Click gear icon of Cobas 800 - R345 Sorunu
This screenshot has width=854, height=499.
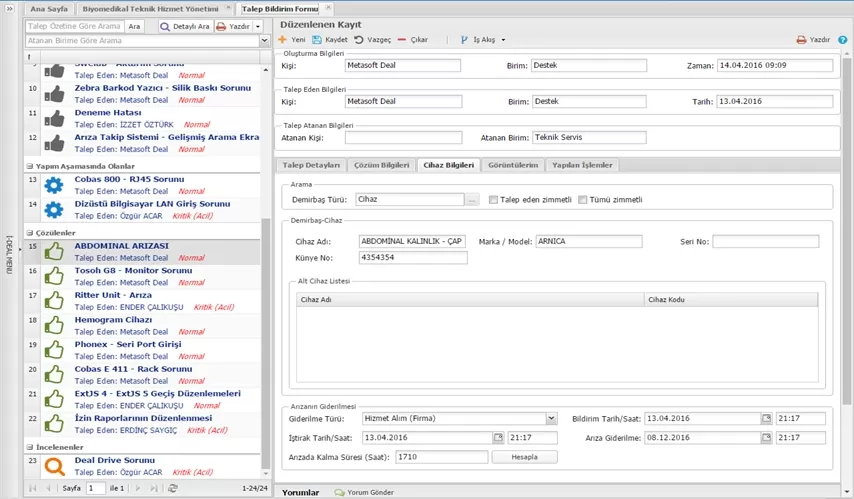coord(54,185)
